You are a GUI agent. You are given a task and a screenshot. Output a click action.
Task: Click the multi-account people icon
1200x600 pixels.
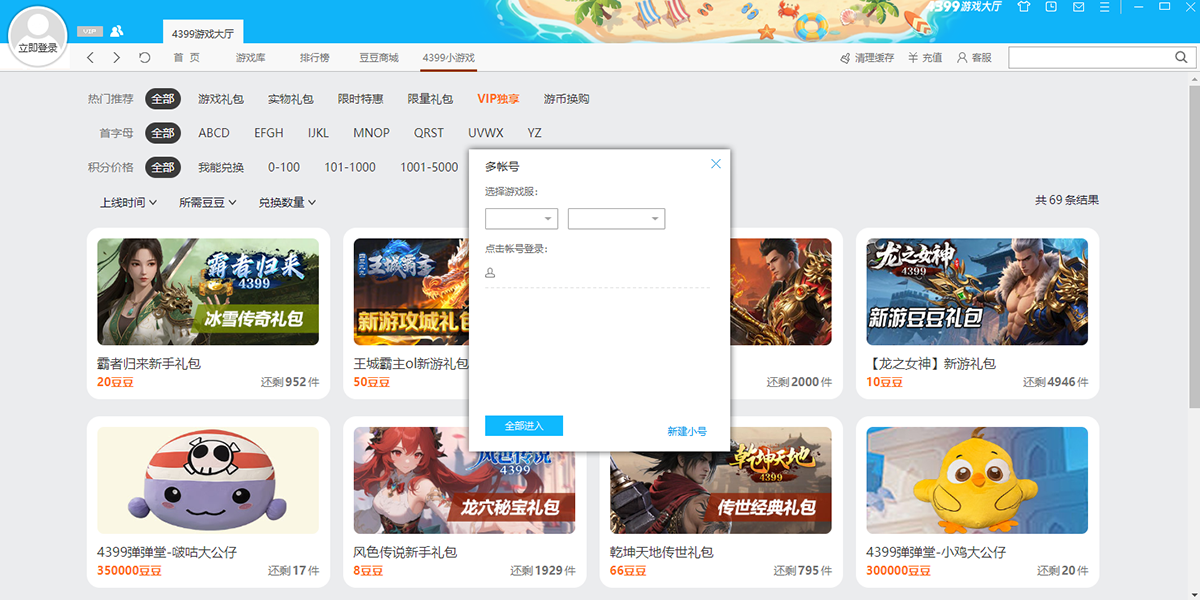coord(117,31)
